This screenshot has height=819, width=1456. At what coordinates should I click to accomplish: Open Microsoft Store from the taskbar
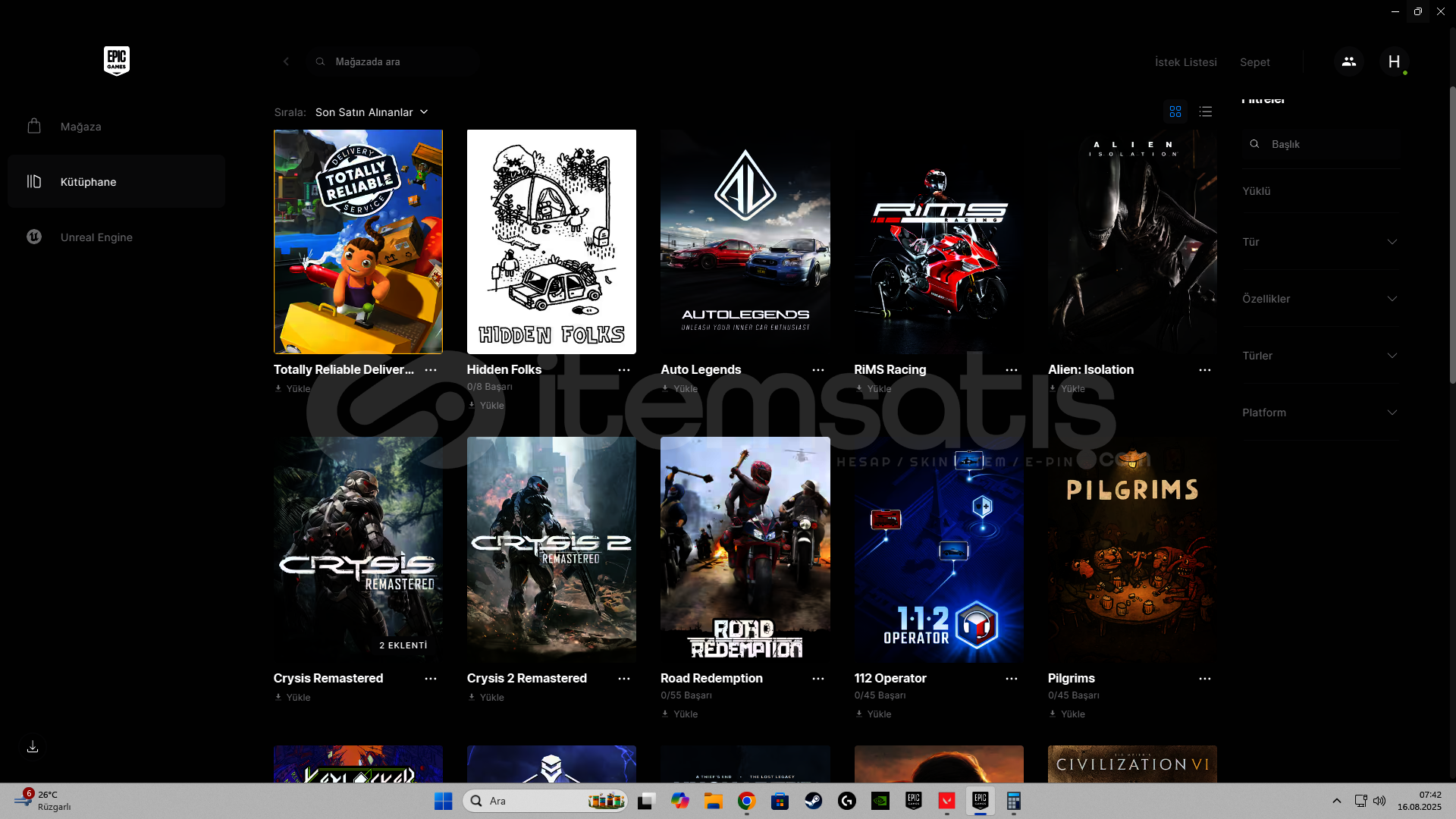click(780, 801)
